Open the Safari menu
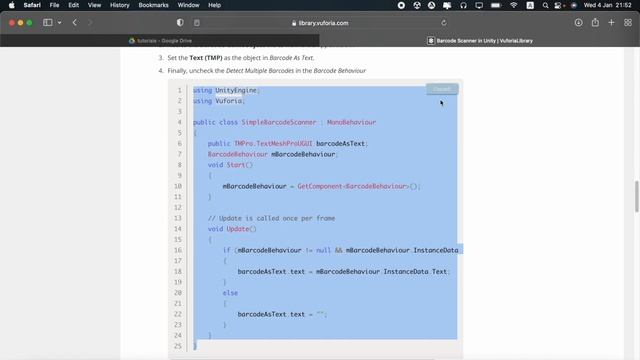The height and width of the screenshot is (360, 640). click(32, 5)
